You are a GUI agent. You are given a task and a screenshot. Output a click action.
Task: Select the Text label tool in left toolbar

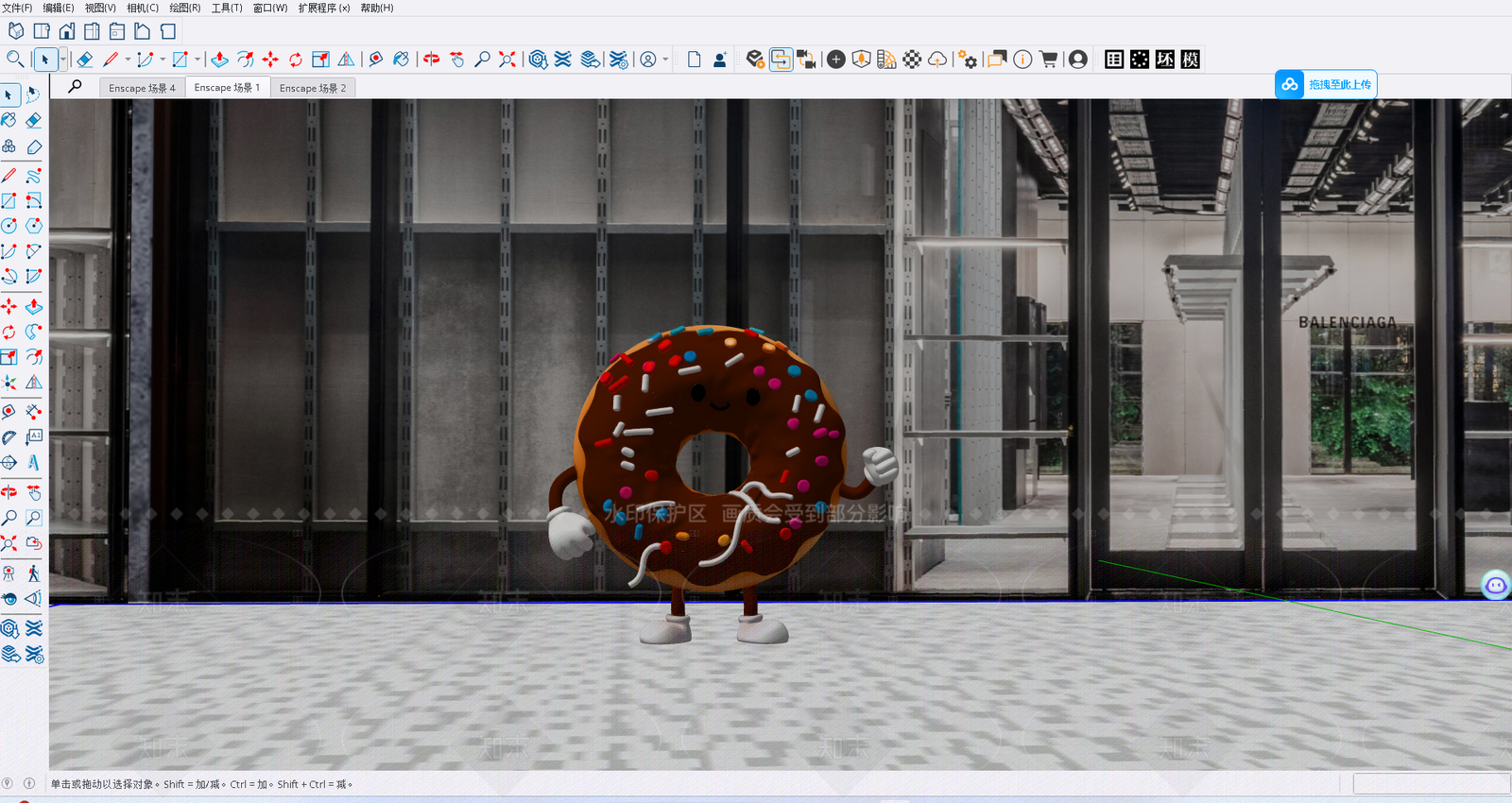pos(34,436)
